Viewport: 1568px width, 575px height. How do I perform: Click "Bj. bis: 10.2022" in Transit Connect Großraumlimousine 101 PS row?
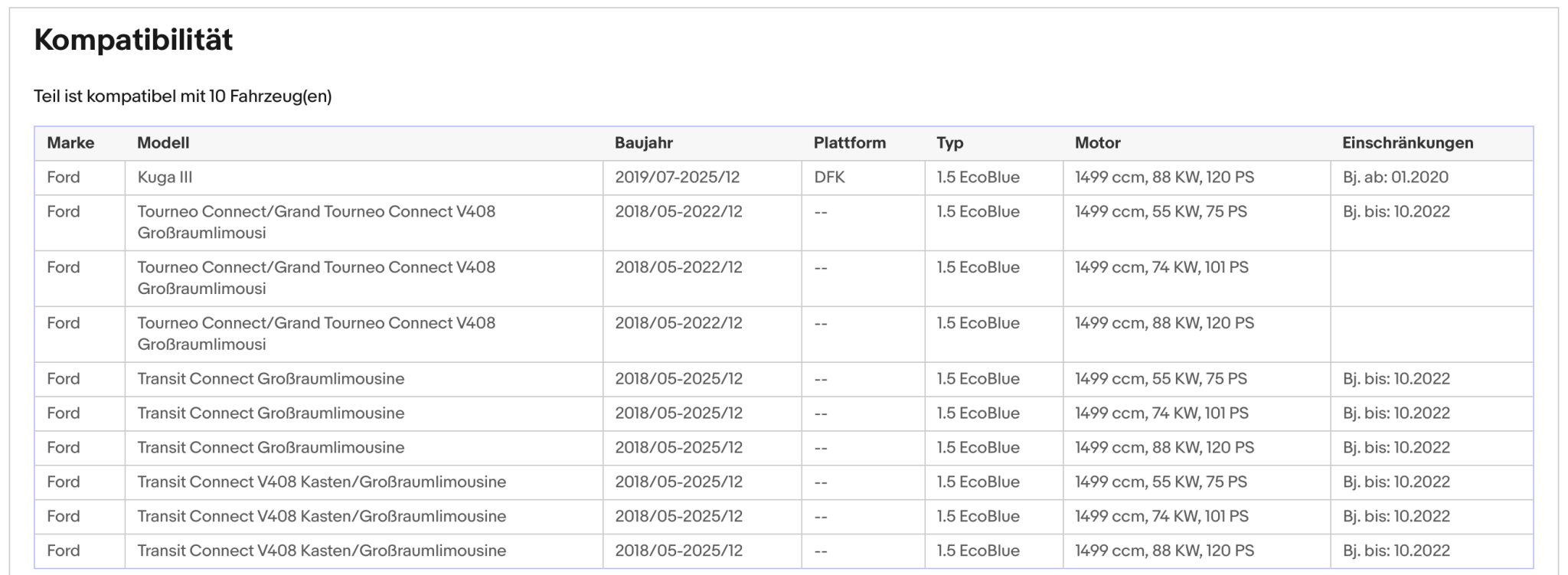point(1396,413)
